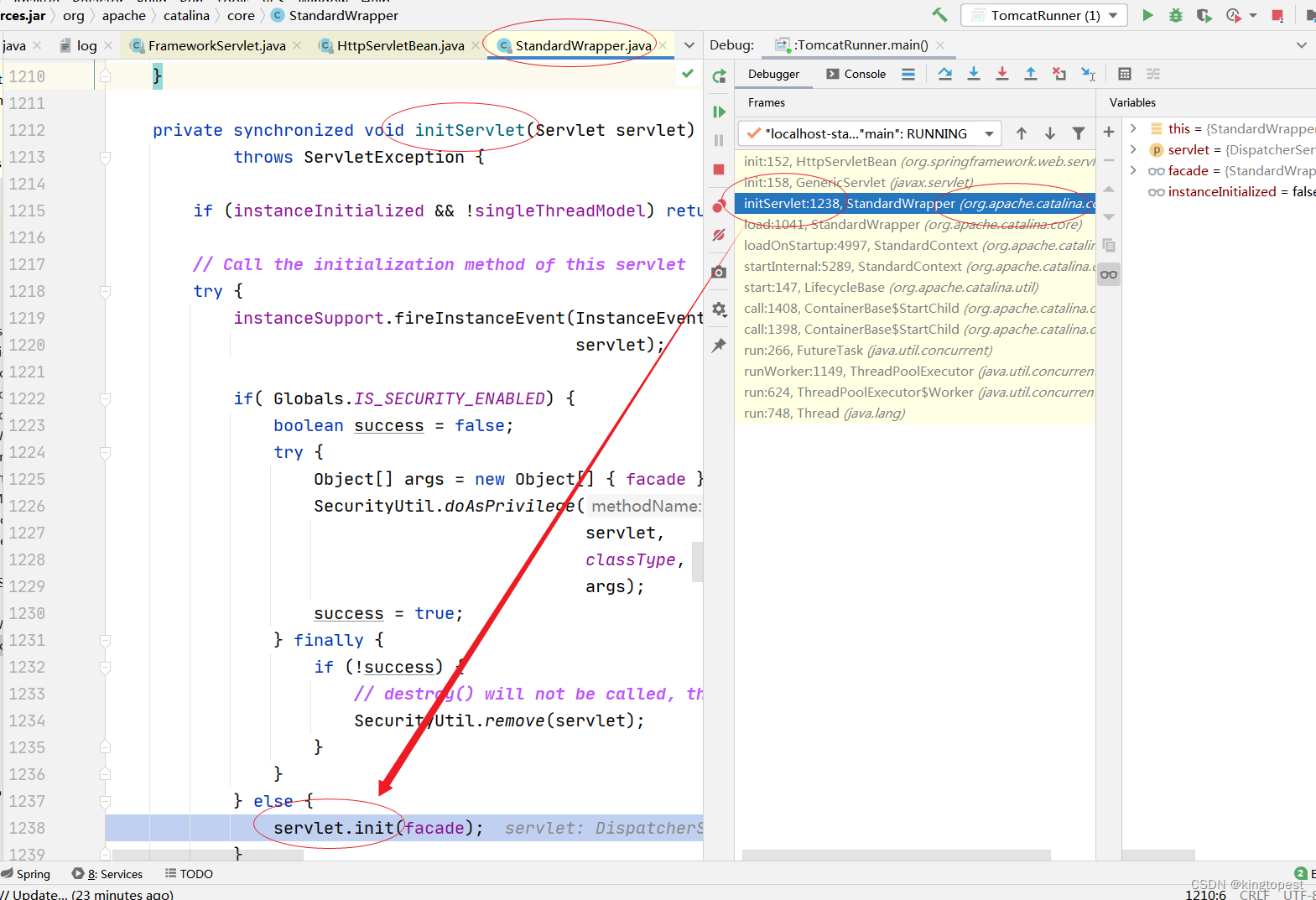Run with coverage icon in top toolbar
1316x900 pixels.
point(1204,15)
